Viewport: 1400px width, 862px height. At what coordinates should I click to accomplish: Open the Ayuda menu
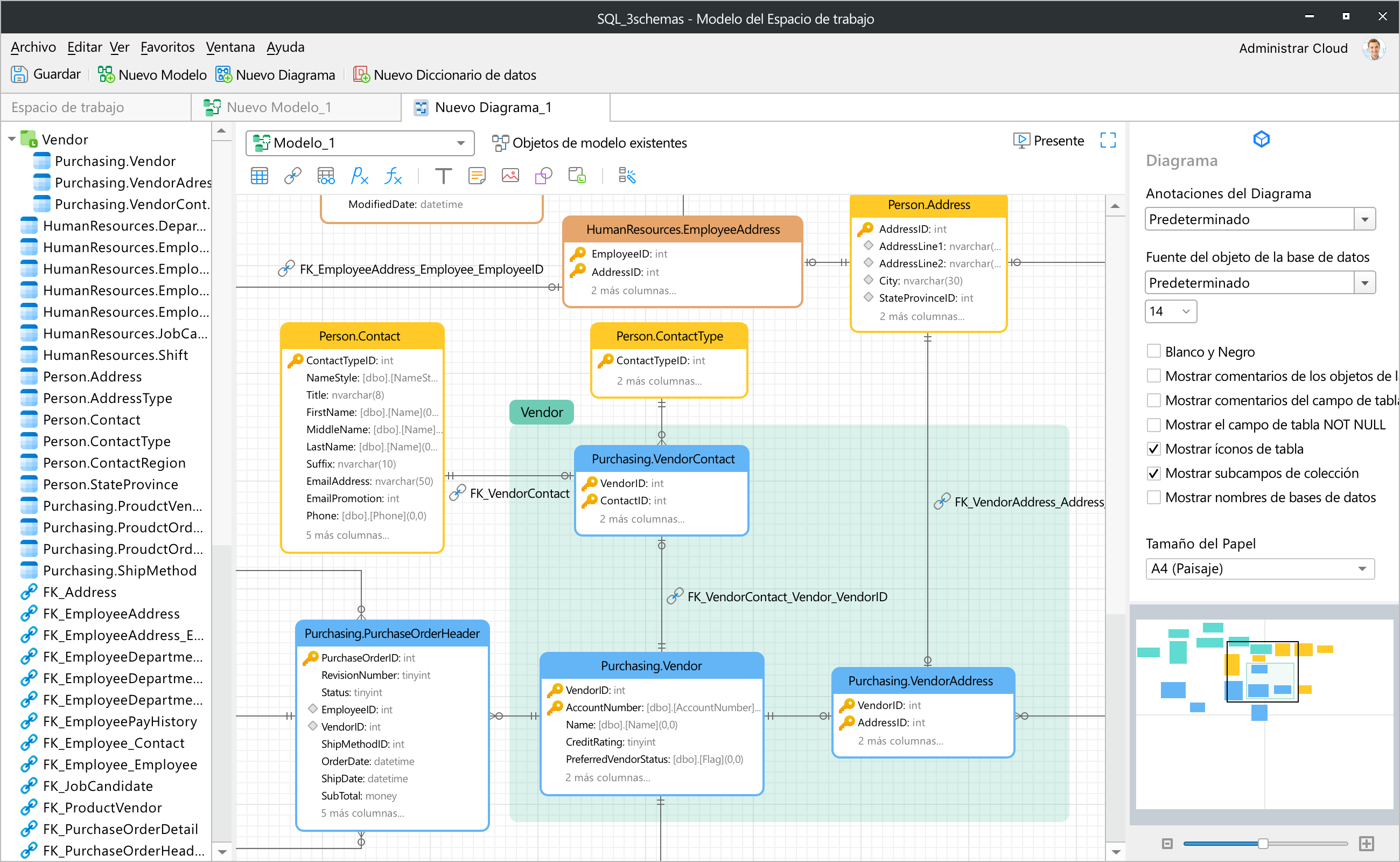tap(285, 47)
